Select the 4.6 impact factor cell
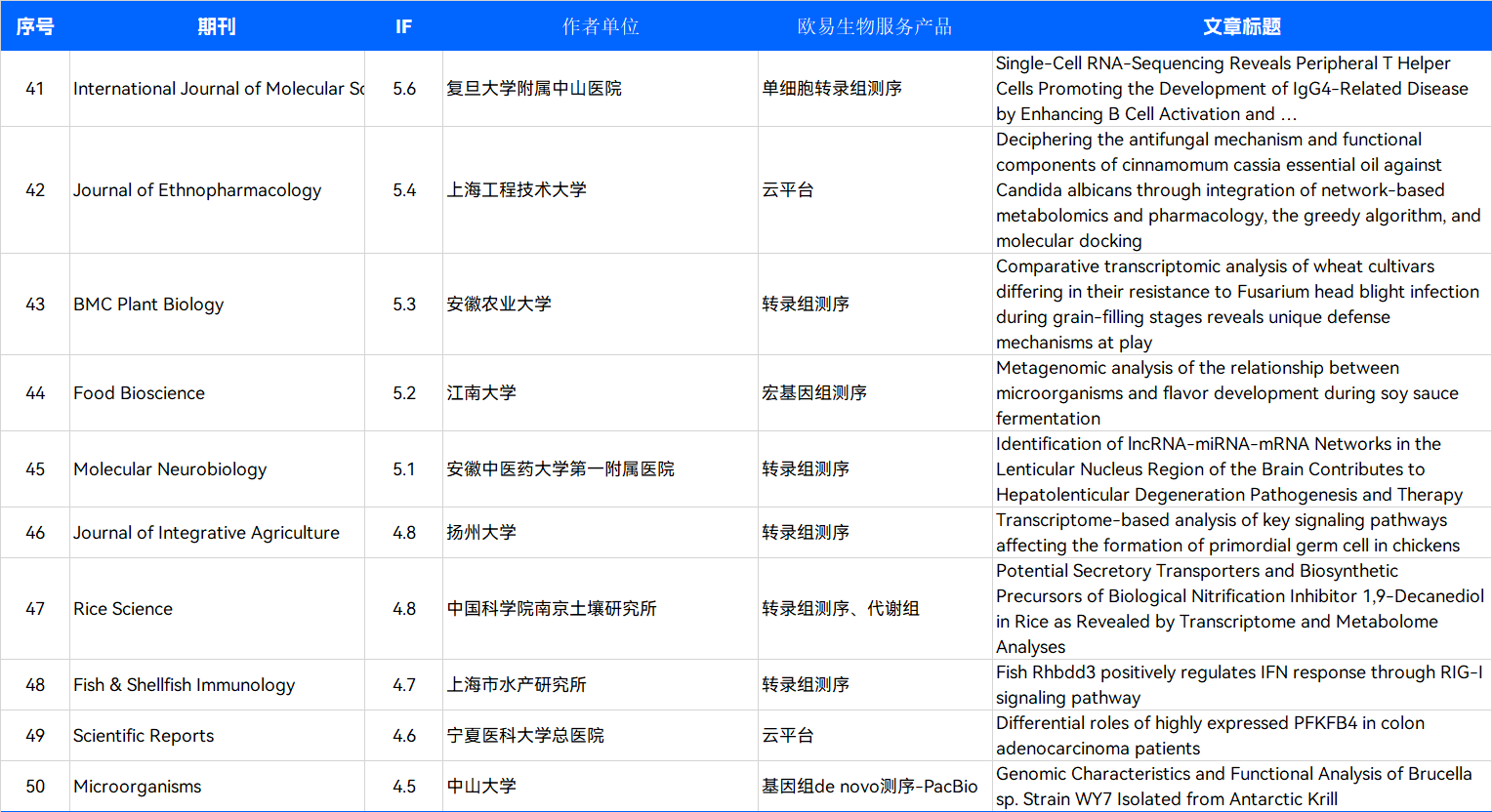Image resolution: width=1492 pixels, height=812 pixels. pyautogui.click(x=403, y=736)
